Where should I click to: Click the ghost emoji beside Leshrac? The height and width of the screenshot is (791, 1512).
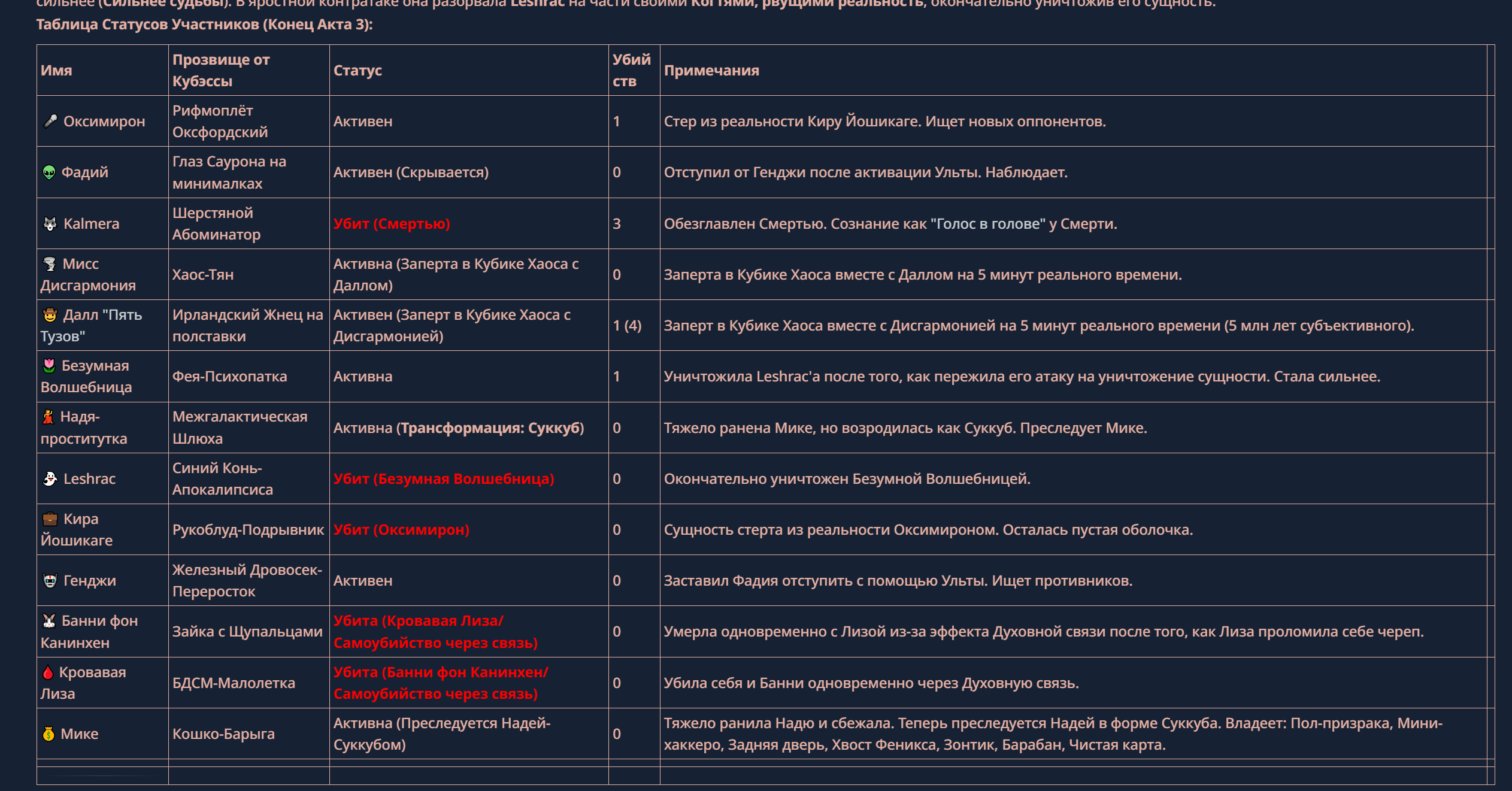coord(50,479)
